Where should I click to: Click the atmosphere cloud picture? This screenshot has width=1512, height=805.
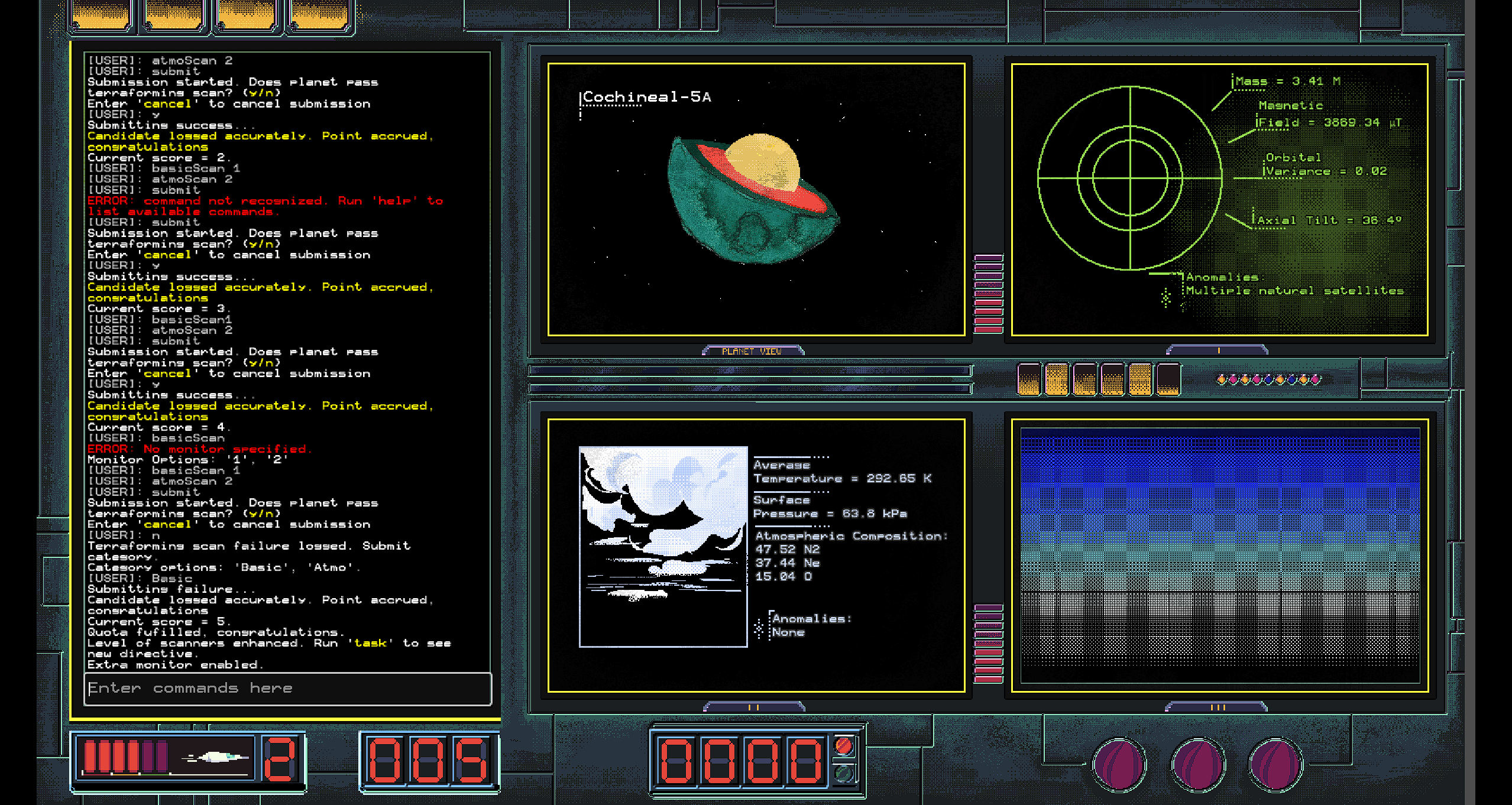(663, 547)
